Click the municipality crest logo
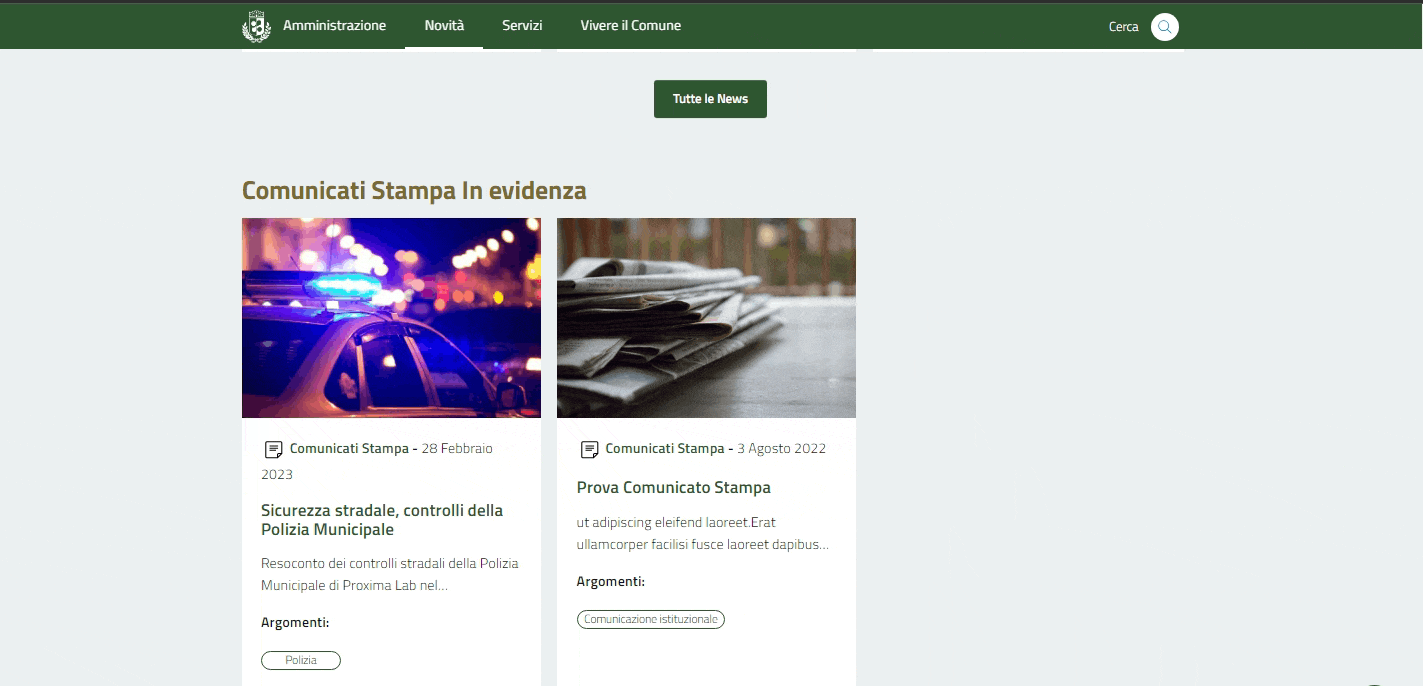This screenshot has height=686, width=1423. [x=257, y=26]
